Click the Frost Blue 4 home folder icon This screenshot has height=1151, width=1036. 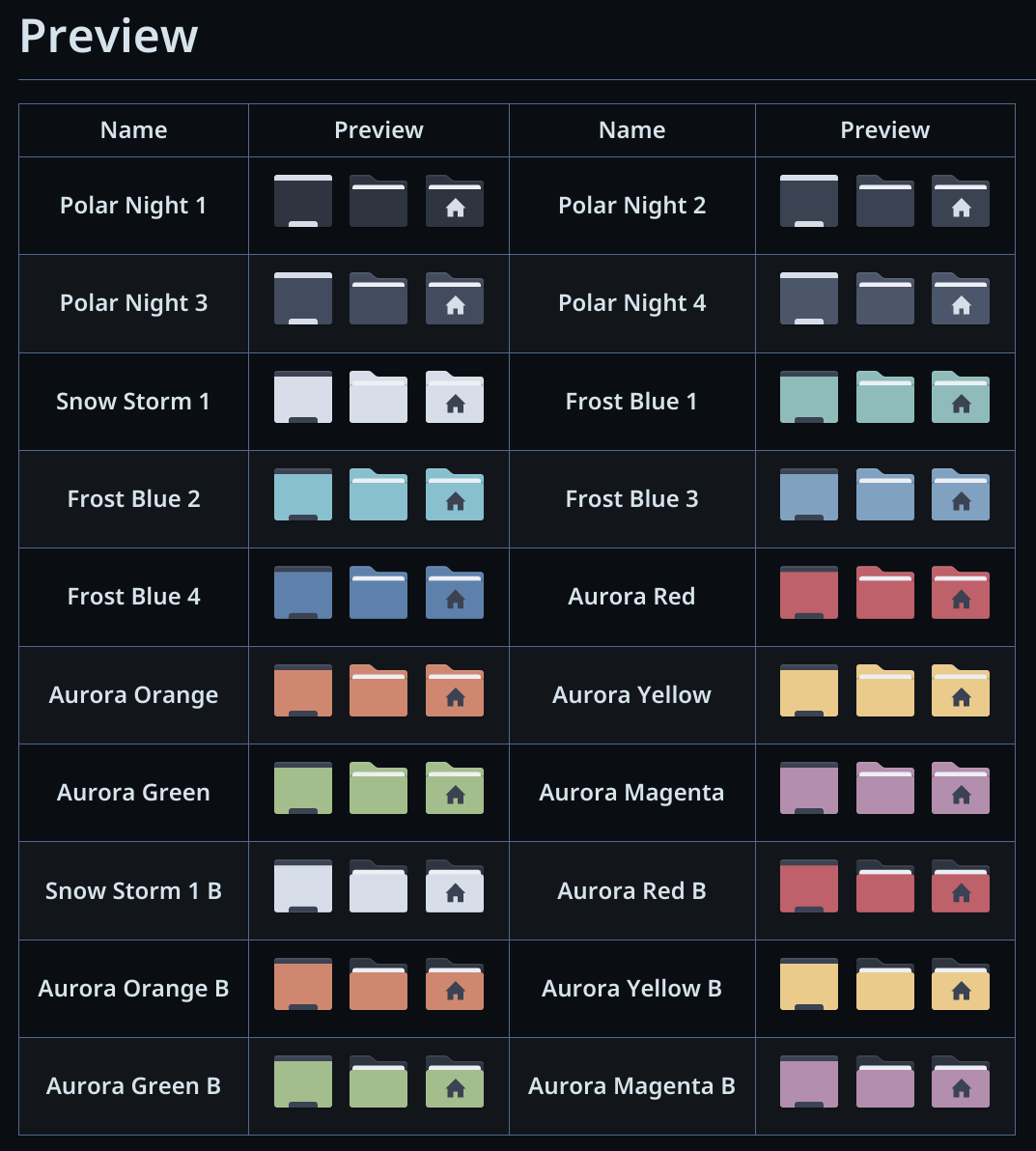pyautogui.click(x=455, y=593)
